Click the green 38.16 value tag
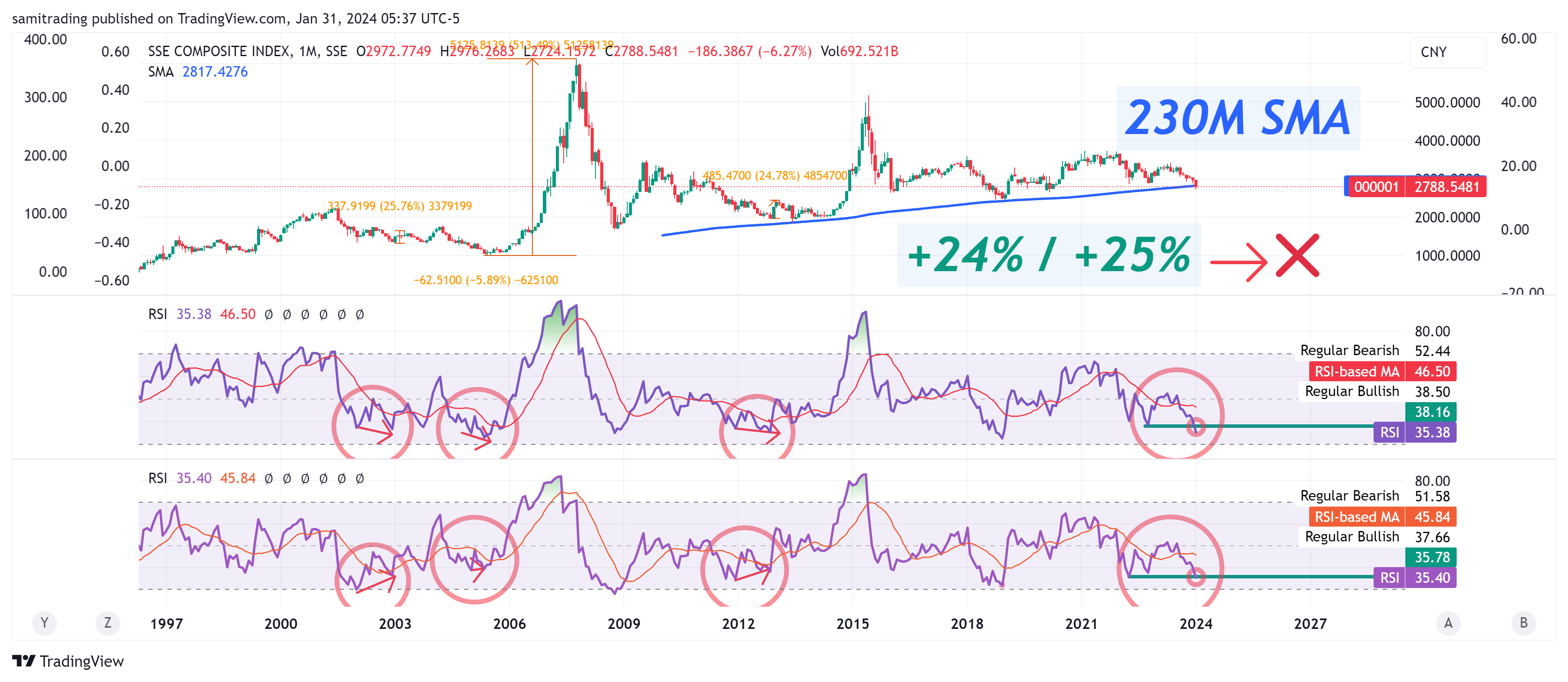 click(x=1431, y=412)
